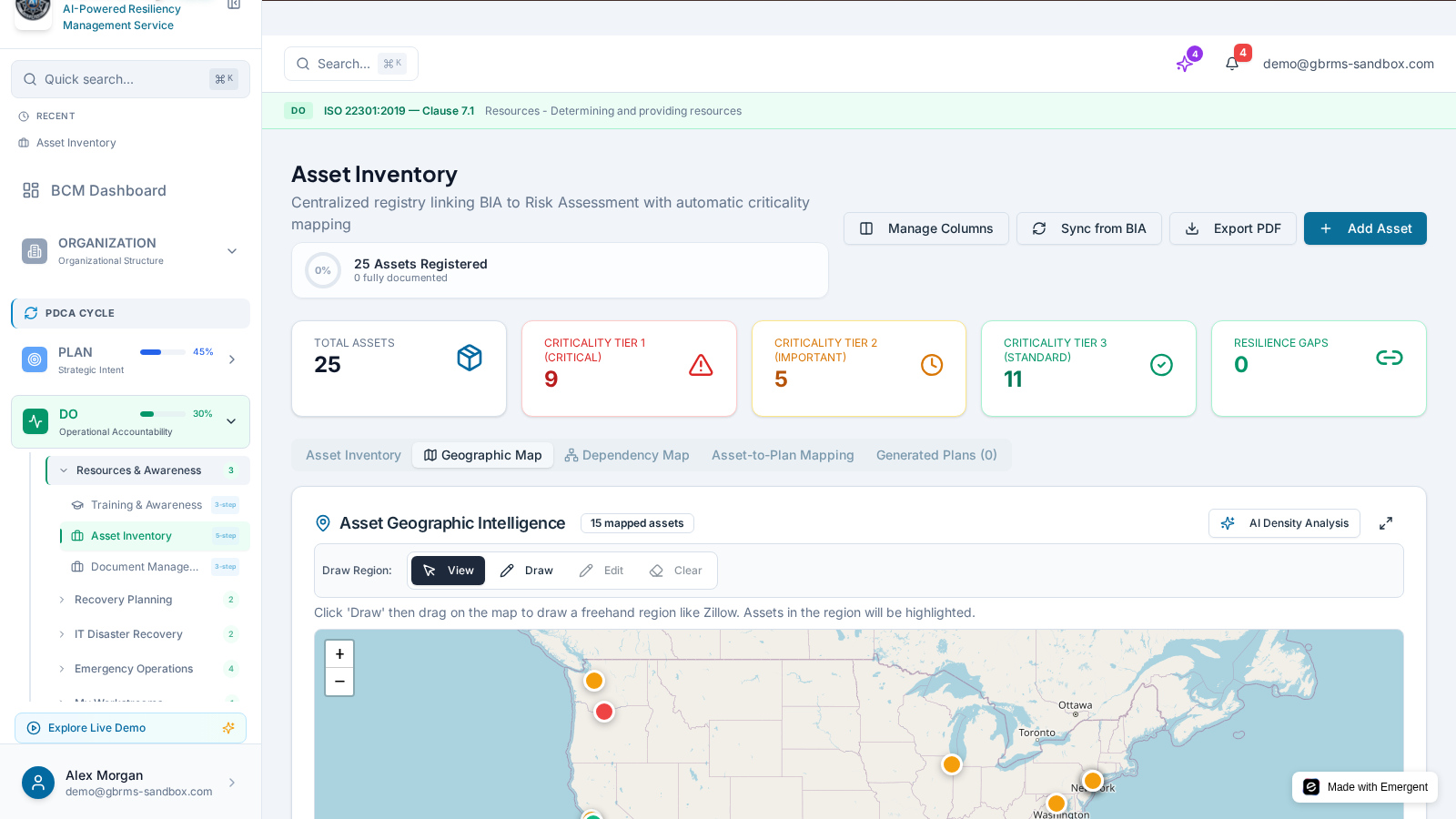Open recent Asset Inventory entry
Image resolution: width=1456 pixels, height=819 pixels.
point(76,143)
